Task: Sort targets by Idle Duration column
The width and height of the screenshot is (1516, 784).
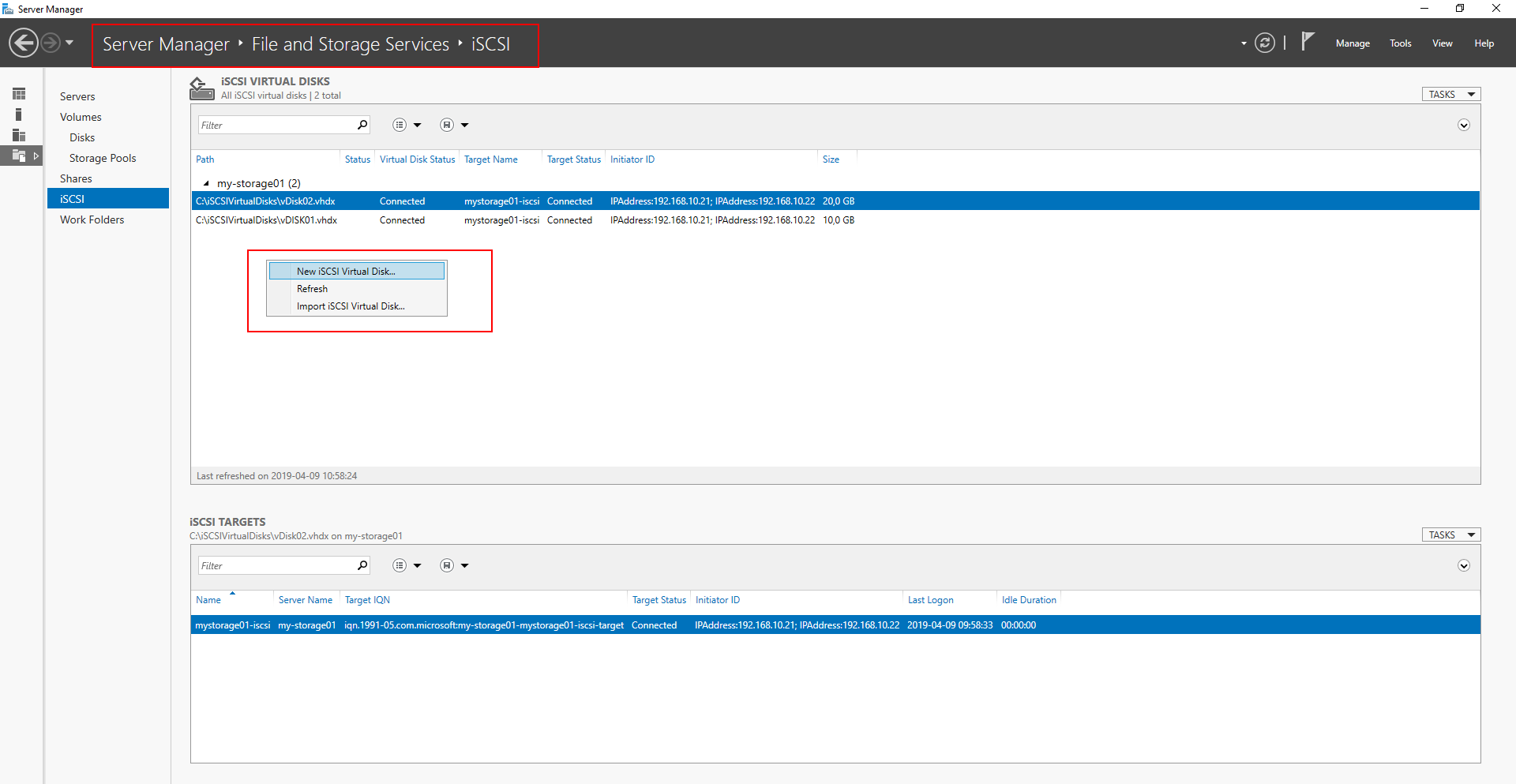Action: (1029, 600)
